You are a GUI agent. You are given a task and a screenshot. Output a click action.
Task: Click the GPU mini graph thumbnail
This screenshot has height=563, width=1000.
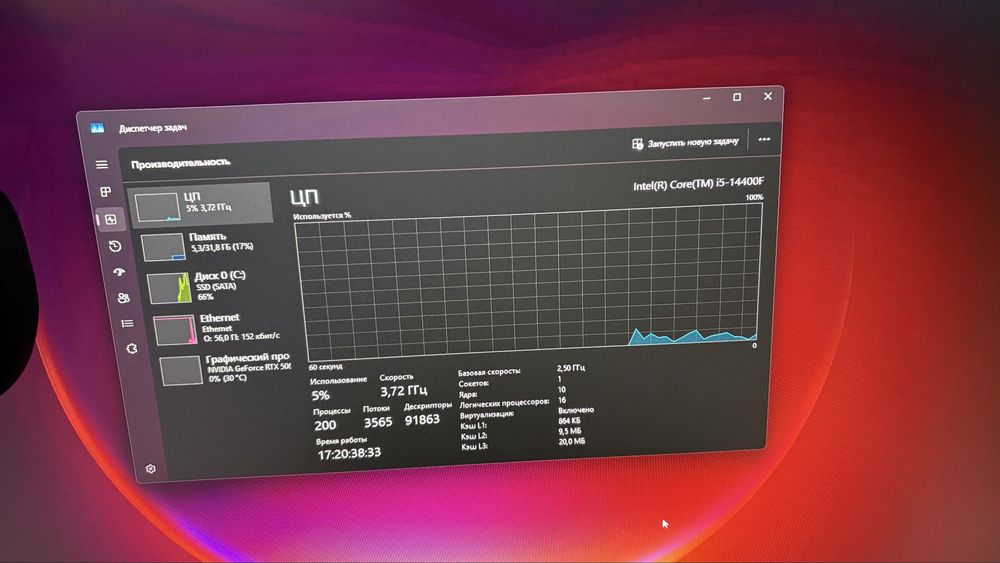pyautogui.click(x=181, y=370)
